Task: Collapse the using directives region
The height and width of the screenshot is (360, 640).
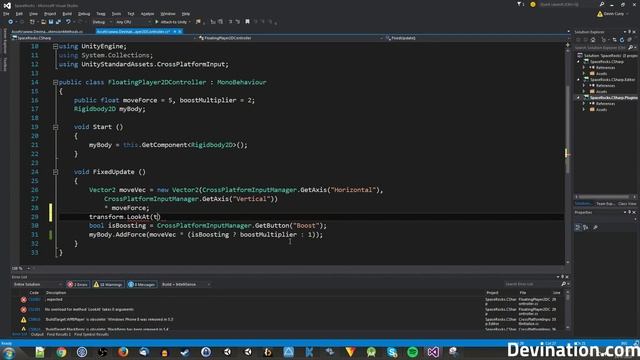Action: pyautogui.click(x=55, y=47)
